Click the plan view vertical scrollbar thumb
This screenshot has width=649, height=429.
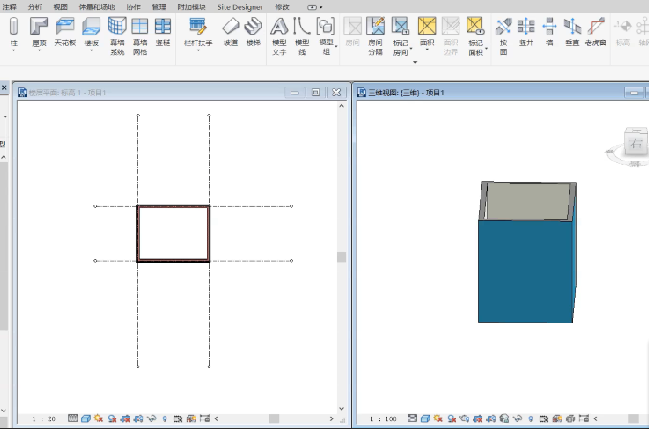pos(341,257)
